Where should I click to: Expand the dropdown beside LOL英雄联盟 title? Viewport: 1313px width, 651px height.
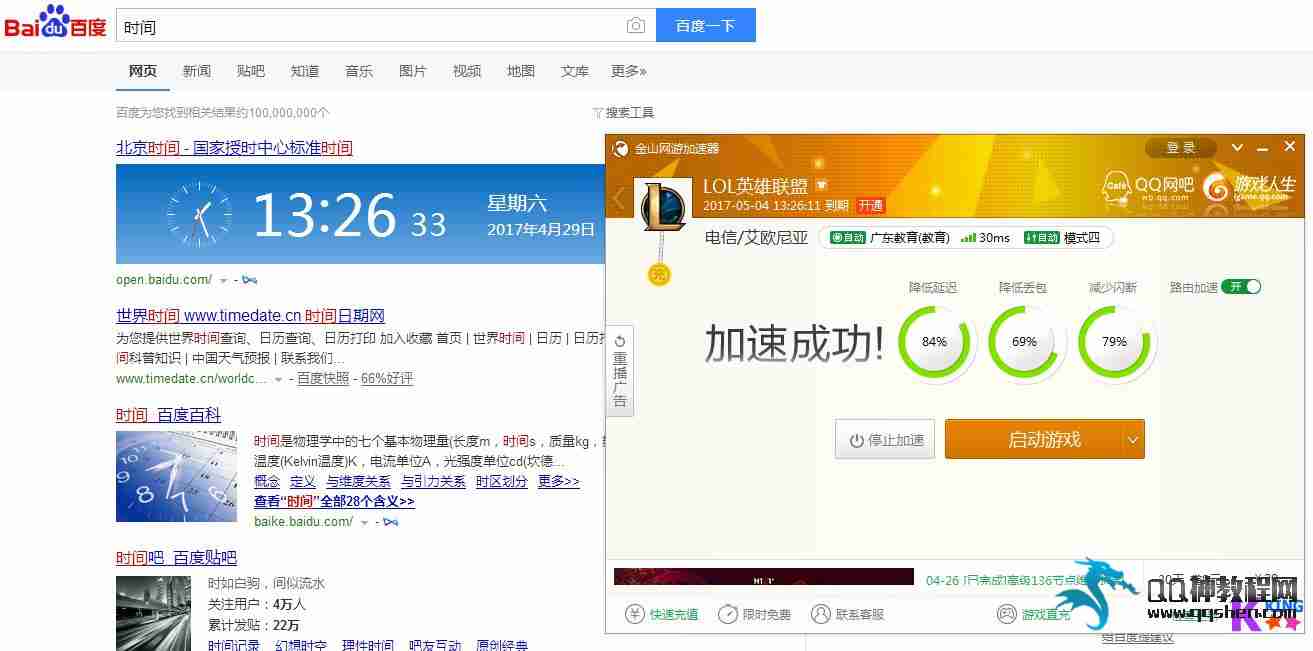click(822, 186)
